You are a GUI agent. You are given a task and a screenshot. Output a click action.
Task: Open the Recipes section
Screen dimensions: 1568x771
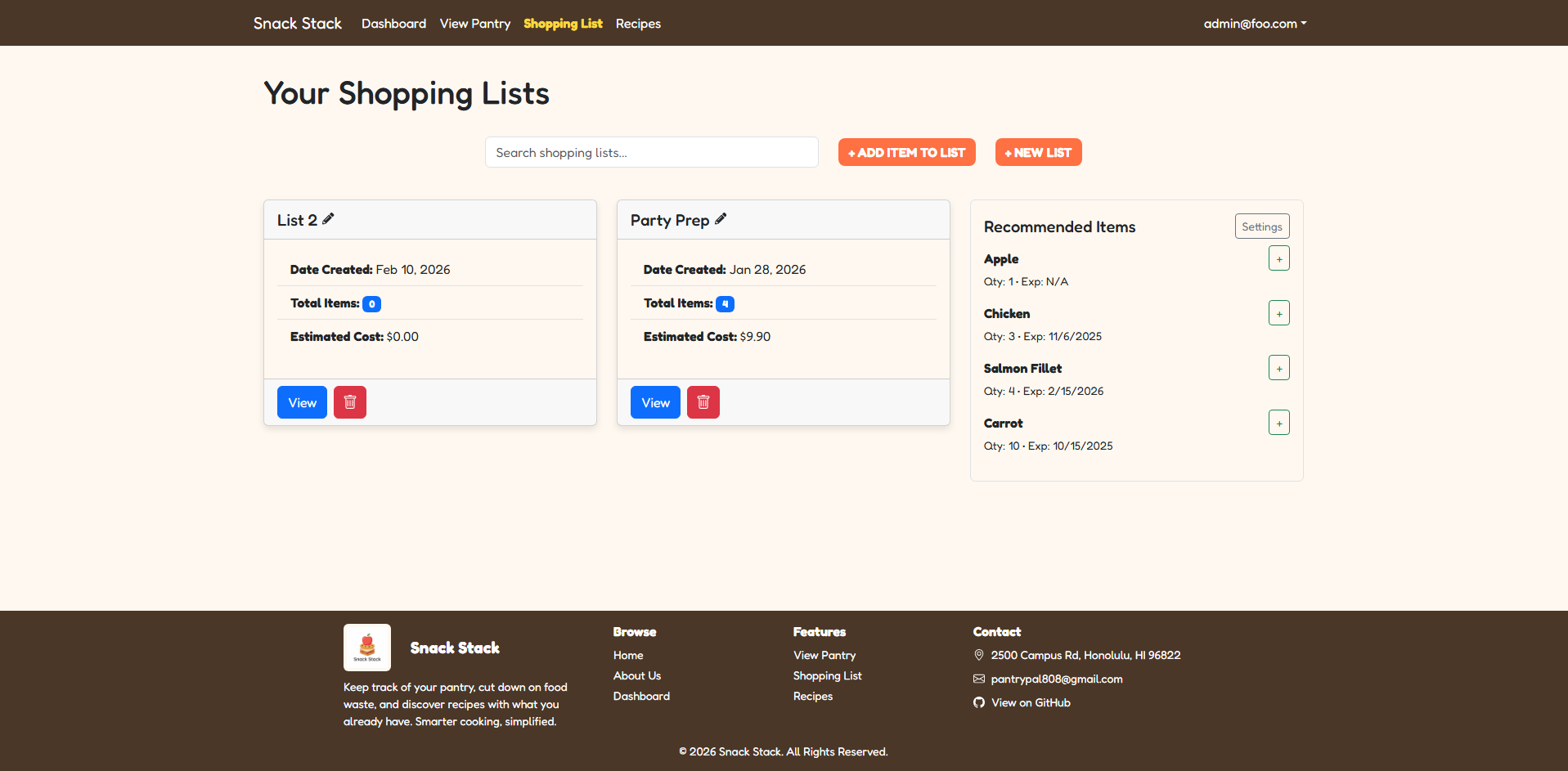pyautogui.click(x=638, y=23)
